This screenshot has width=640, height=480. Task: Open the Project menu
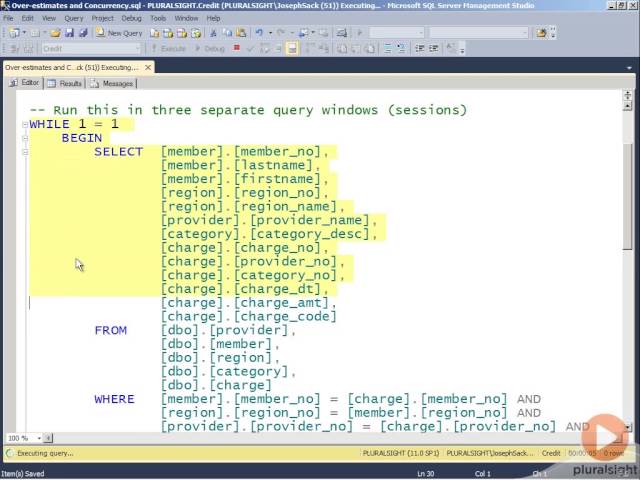tap(102, 18)
